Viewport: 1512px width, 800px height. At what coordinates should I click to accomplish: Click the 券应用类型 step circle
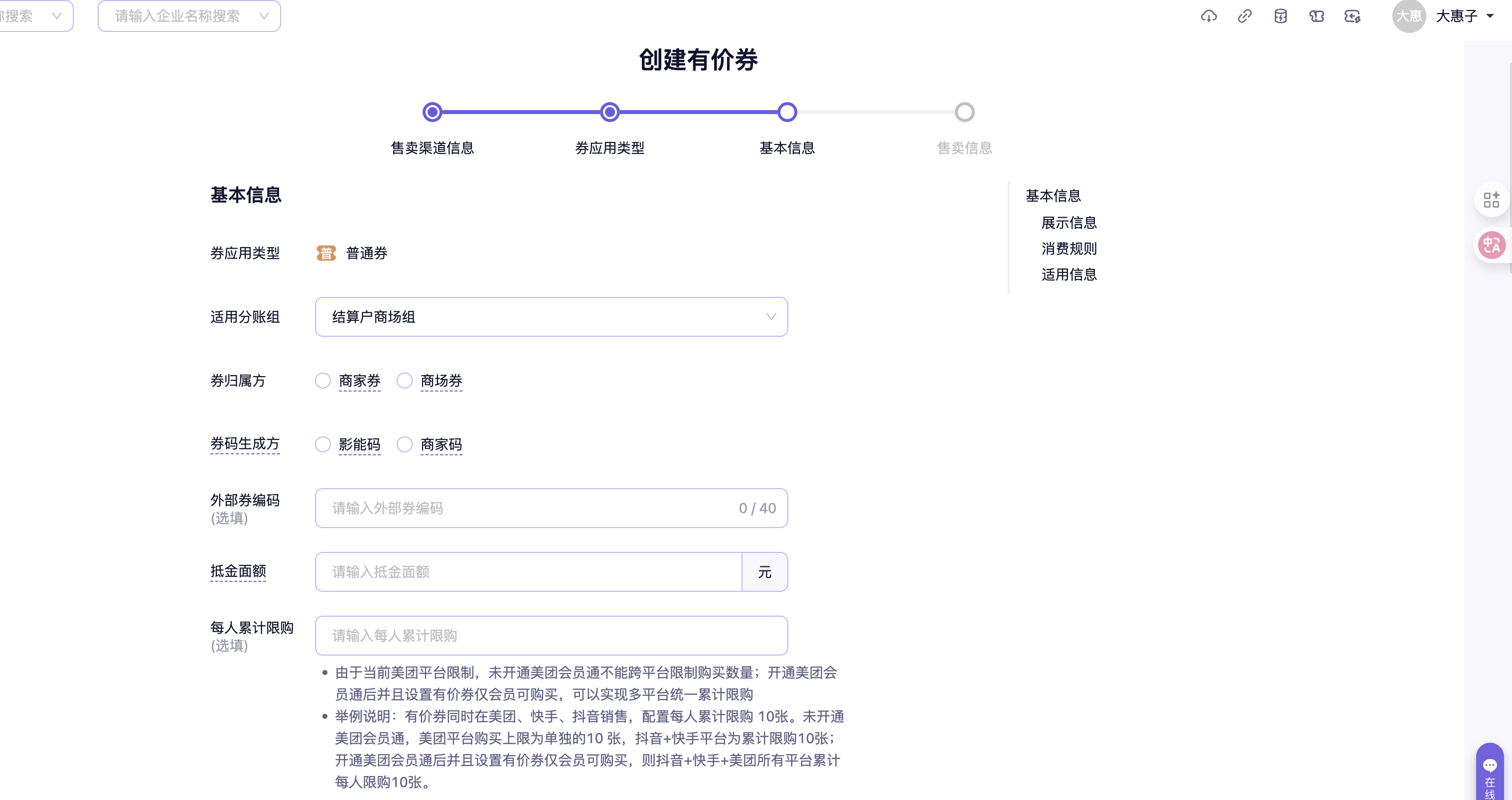(610, 112)
